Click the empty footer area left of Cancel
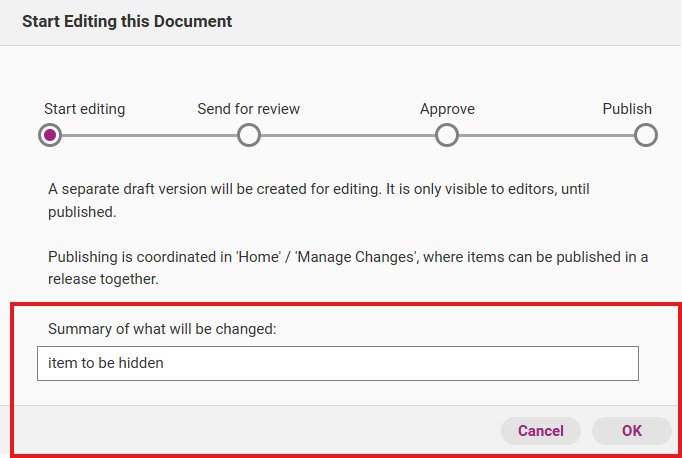The width and height of the screenshot is (682, 458). 250,431
